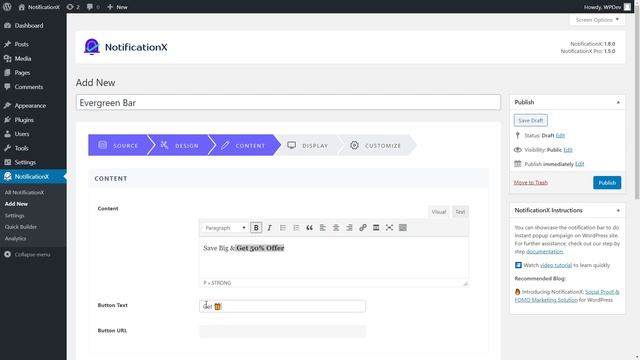Insert a bulleted list
The image size is (640, 360).
coord(283,228)
